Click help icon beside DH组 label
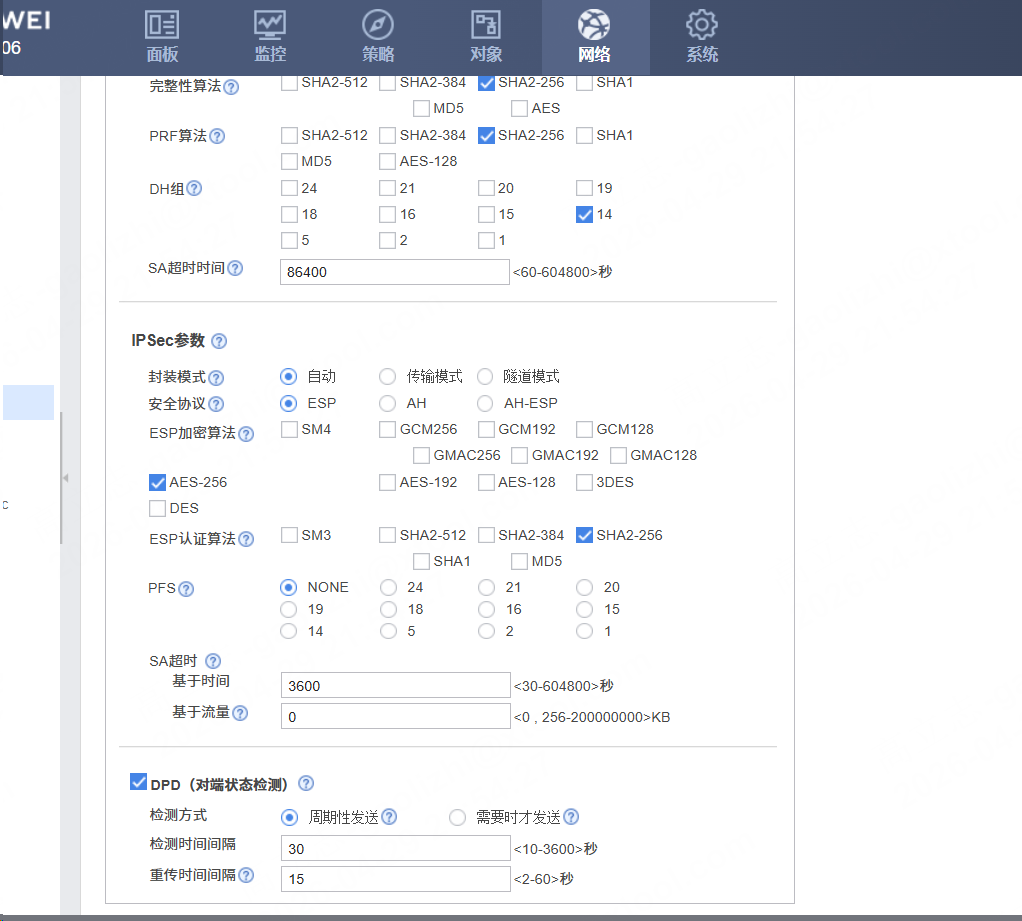Viewport: 1022px width, 921px height. coord(194,188)
